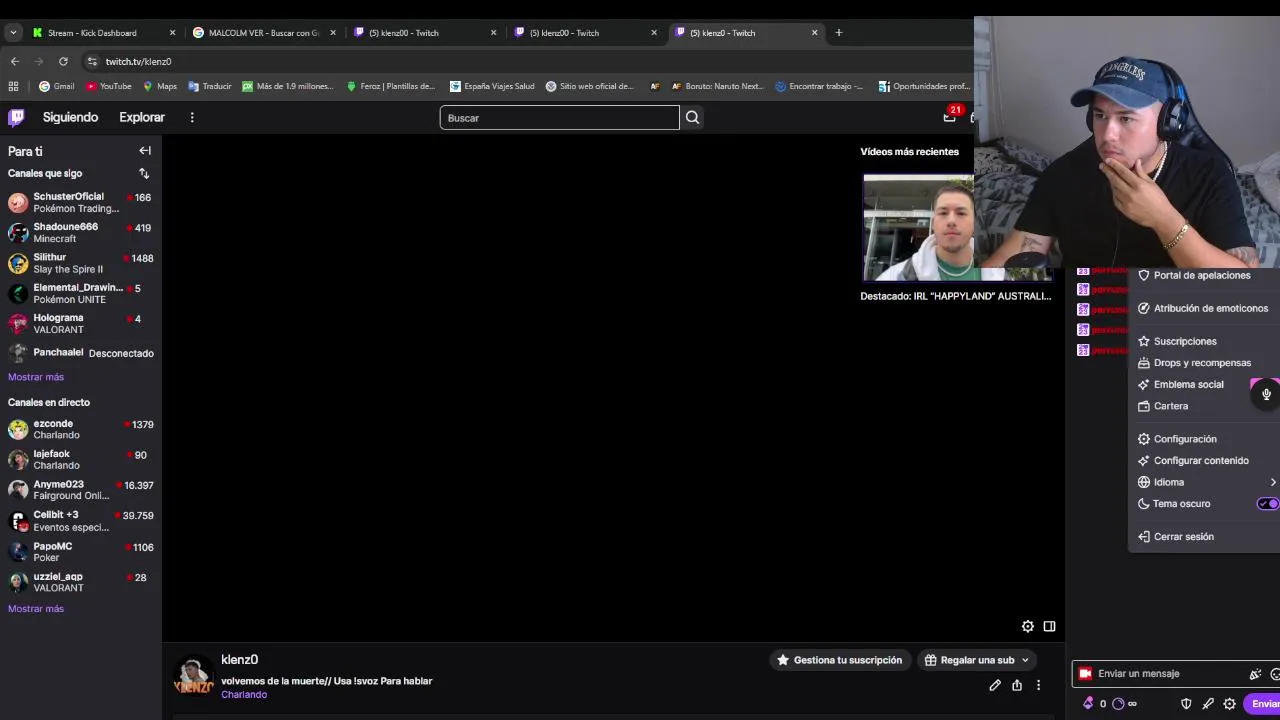
Task: Select Portal de apelaciones menu item
Action: point(1204,275)
